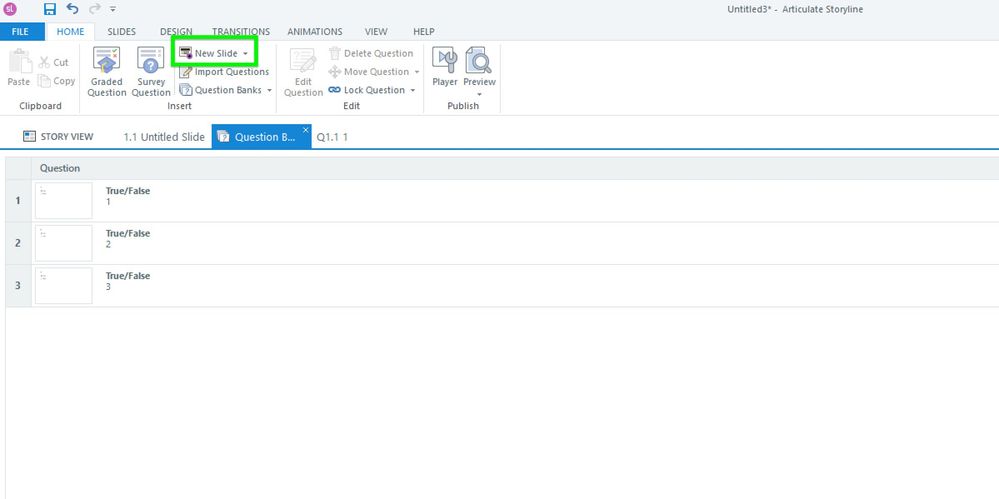
Task: Select row number 2
Action: [x=18, y=243]
